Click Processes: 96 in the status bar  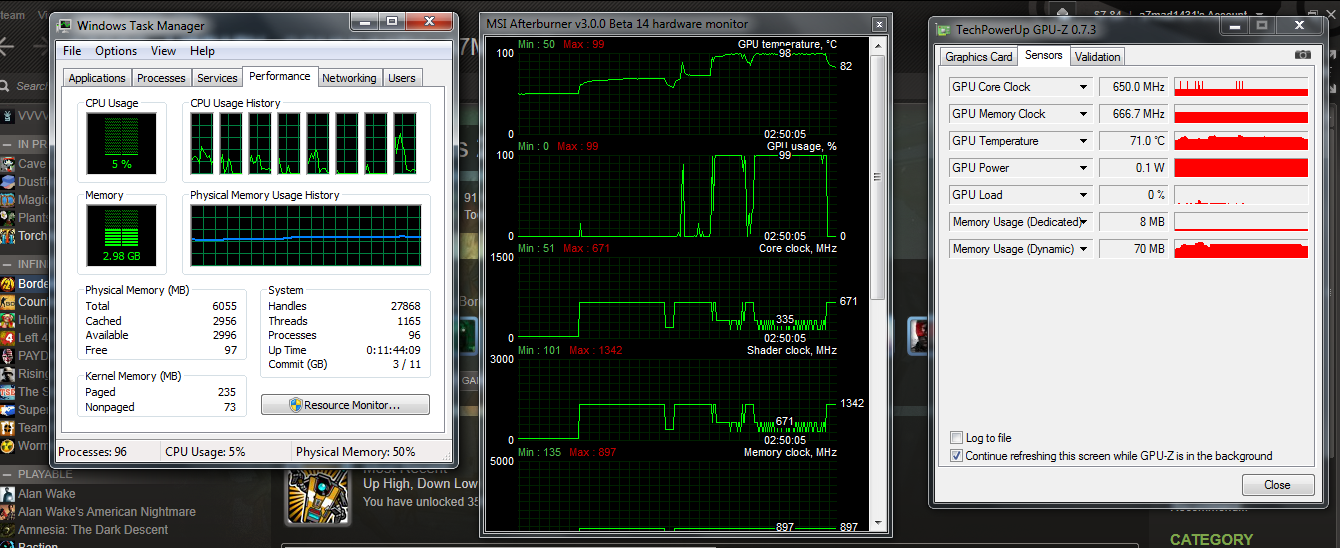click(x=93, y=452)
